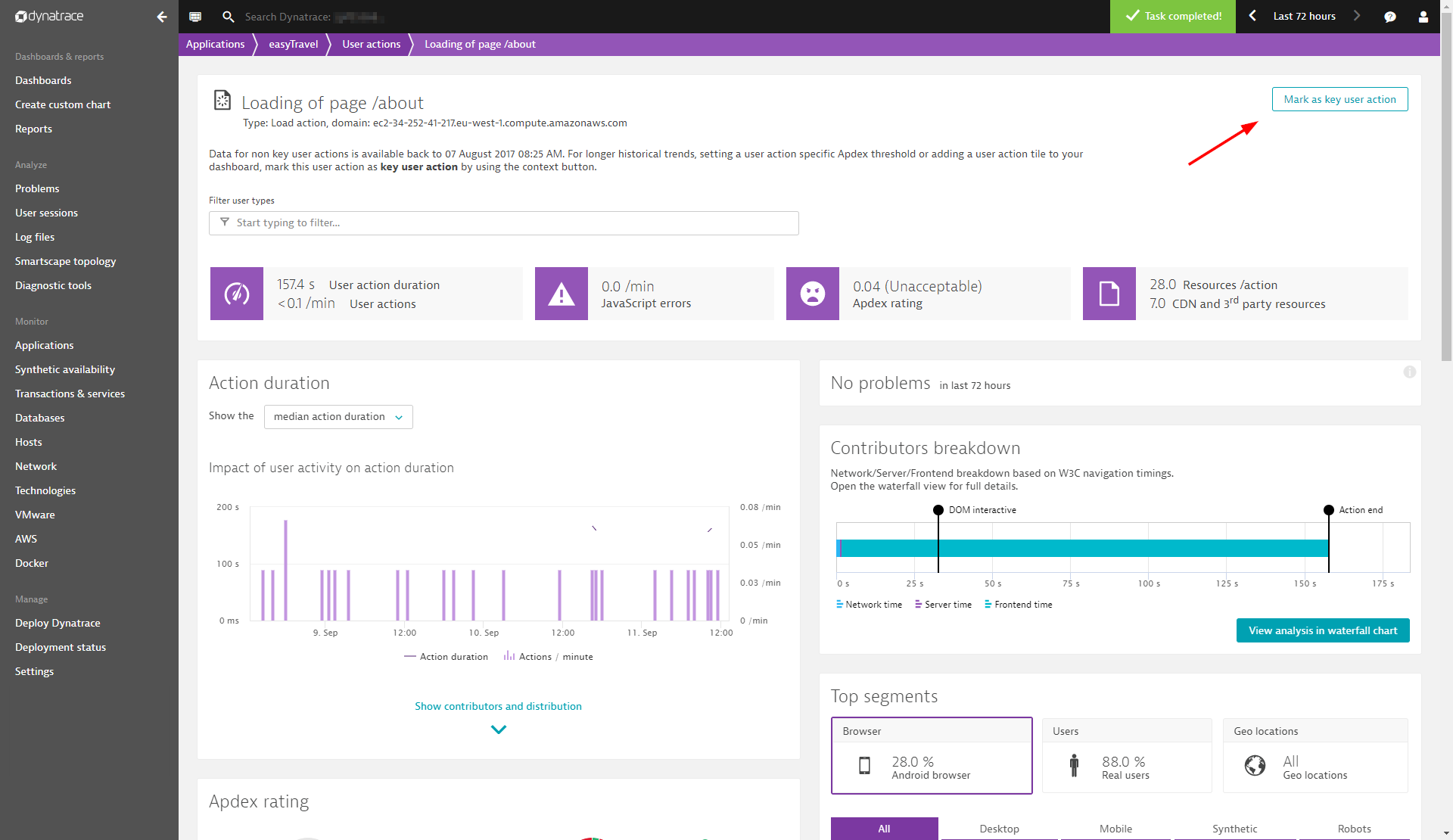Toggle Action duration chart legend
The image size is (1453, 840).
click(x=446, y=657)
